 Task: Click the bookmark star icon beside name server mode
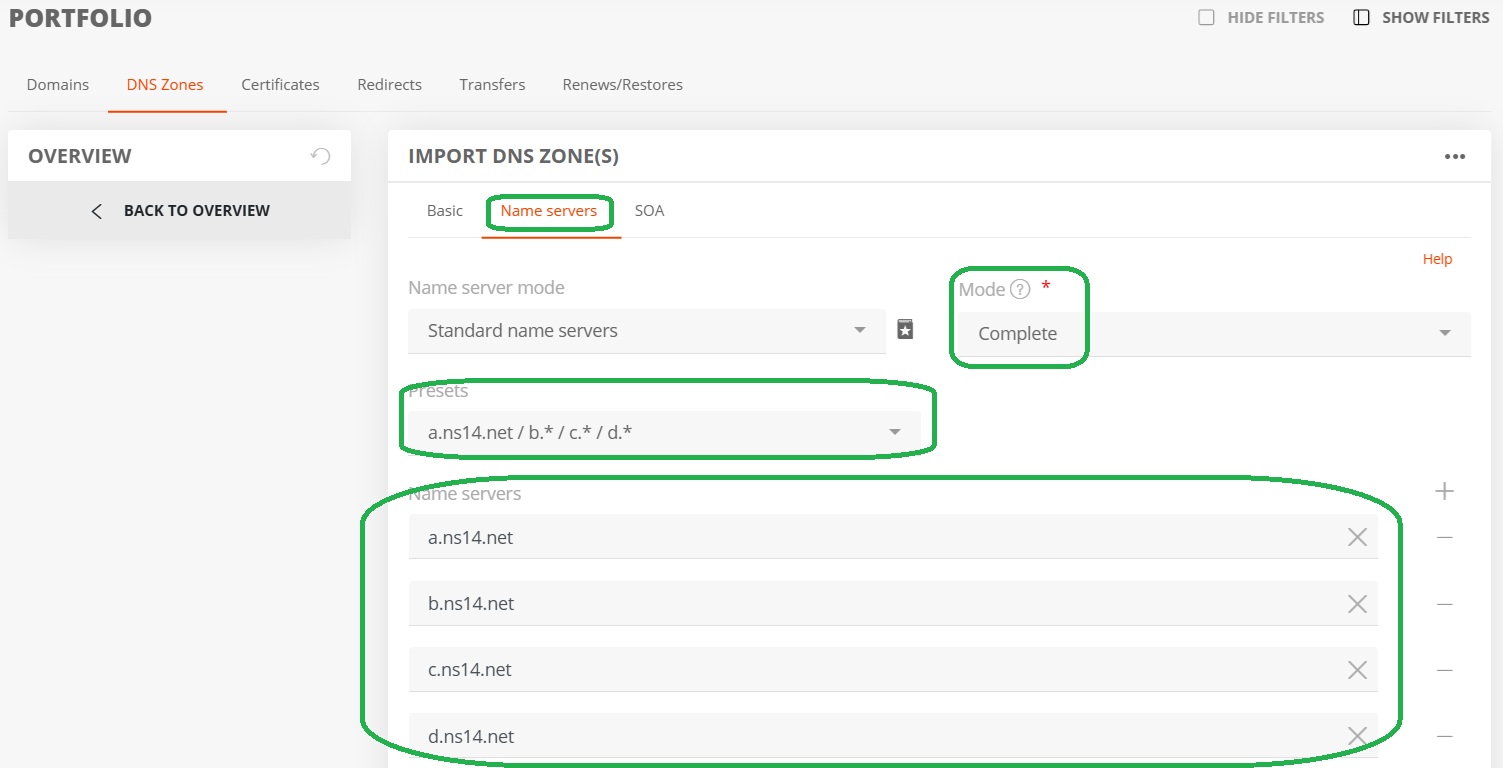tap(905, 330)
